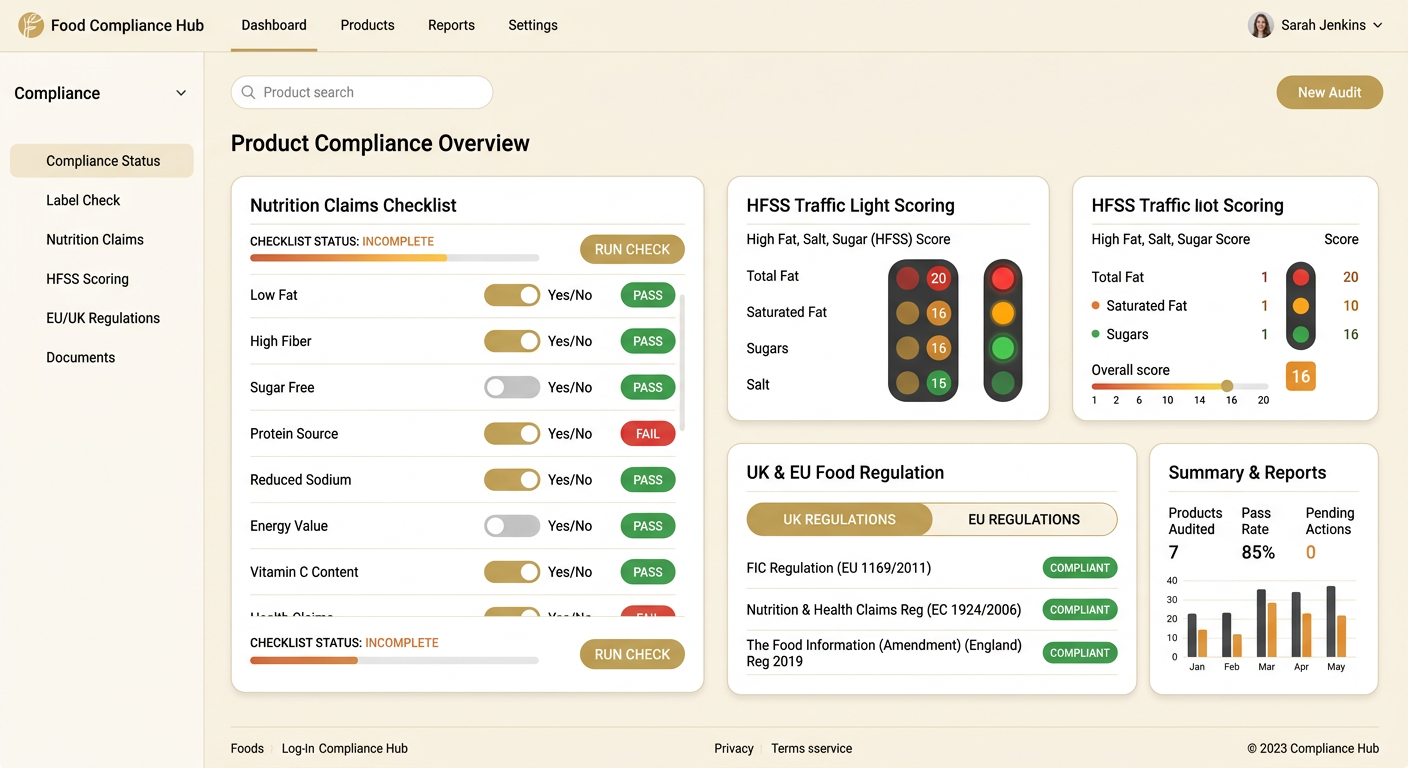Screen dimensions: 1408x768
Task: Click the New Audit button
Action: 1329,92
